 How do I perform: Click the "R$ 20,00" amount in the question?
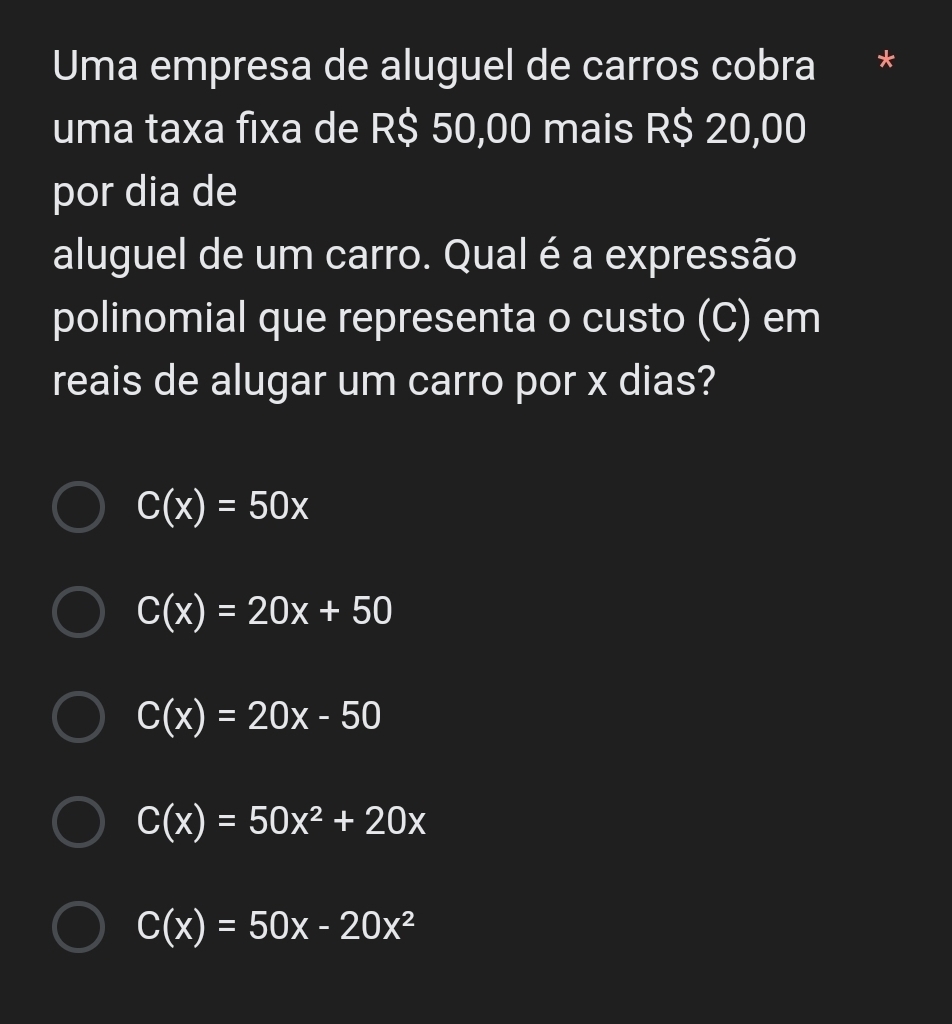point(725,129)
